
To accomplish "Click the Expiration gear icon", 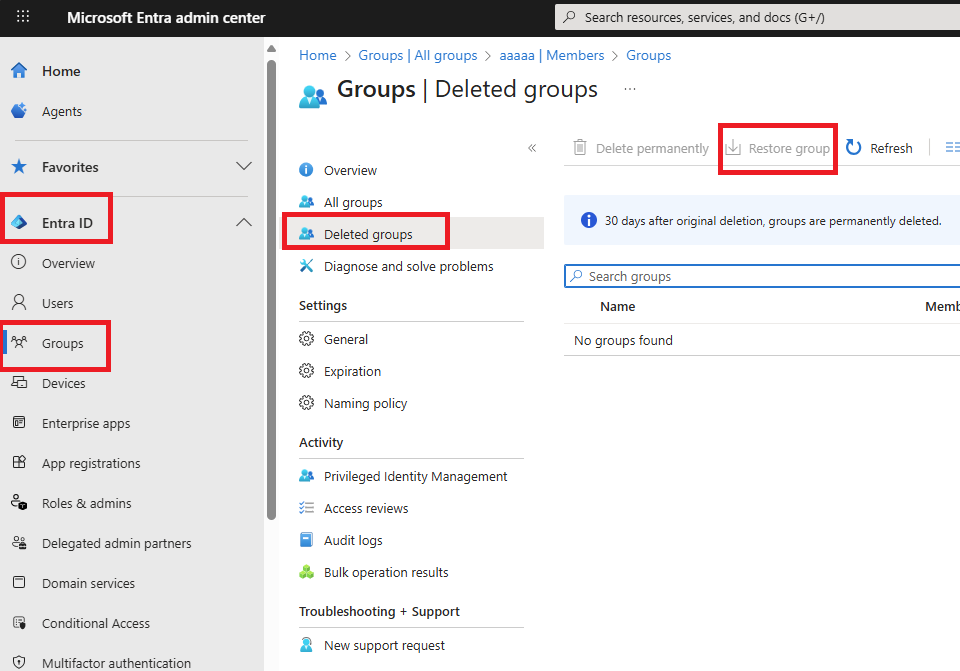I will tap(306, 370).
